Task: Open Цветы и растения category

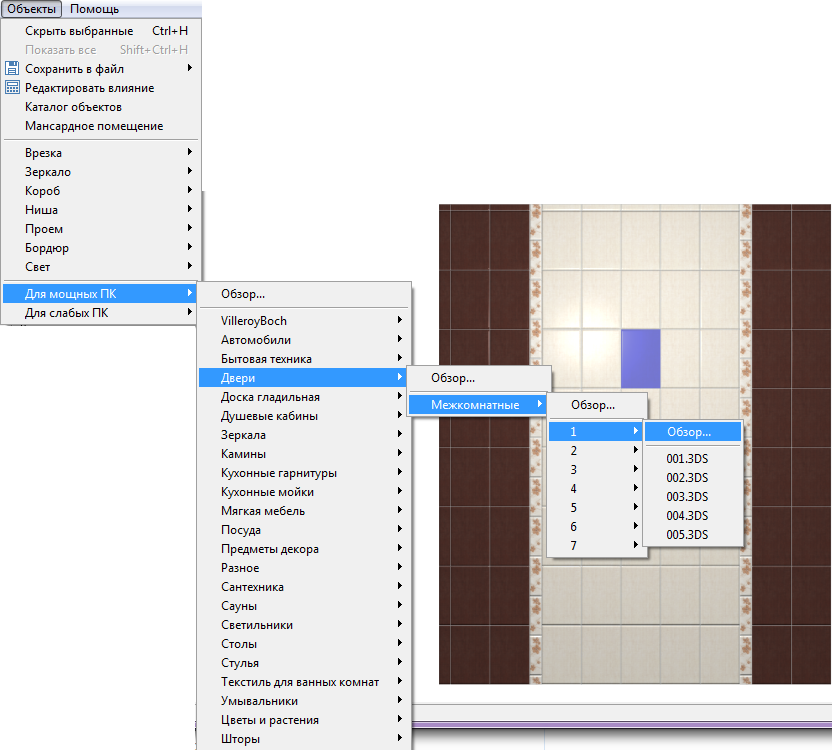Action: pos(304,720)
